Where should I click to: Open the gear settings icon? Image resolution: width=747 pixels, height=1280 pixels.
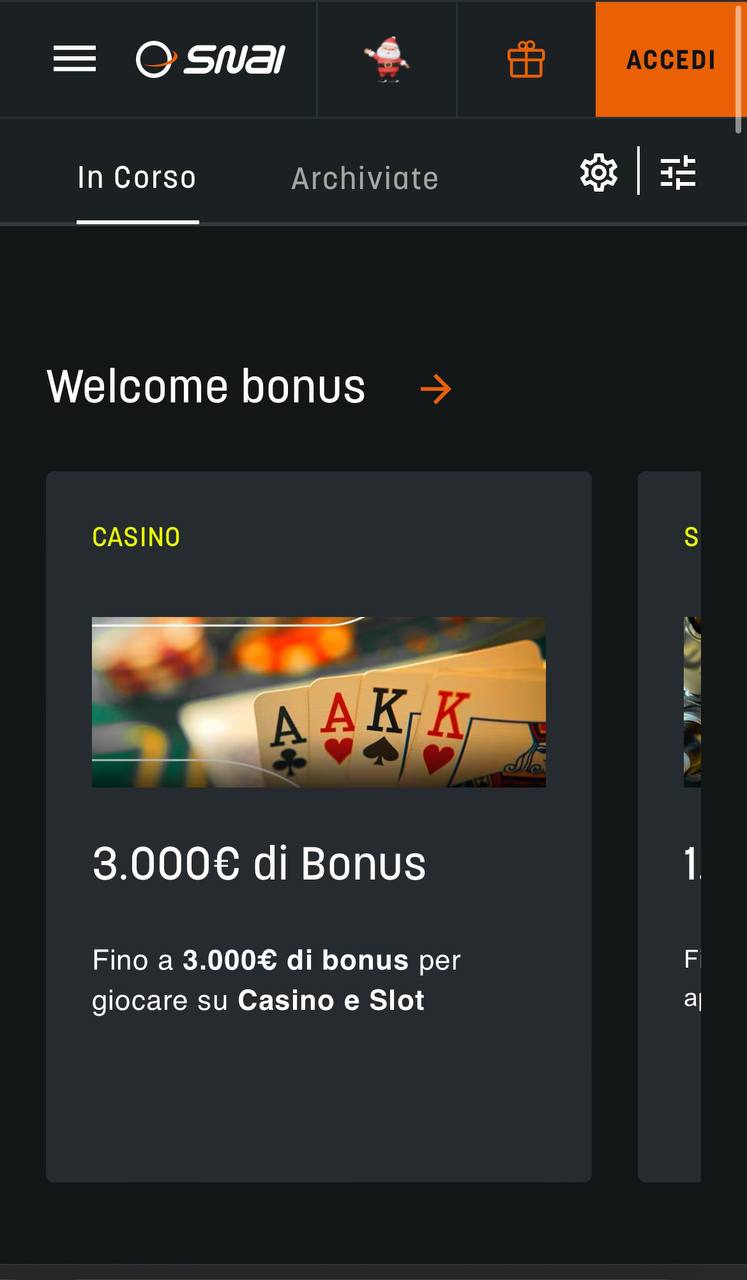coord(599,173)
